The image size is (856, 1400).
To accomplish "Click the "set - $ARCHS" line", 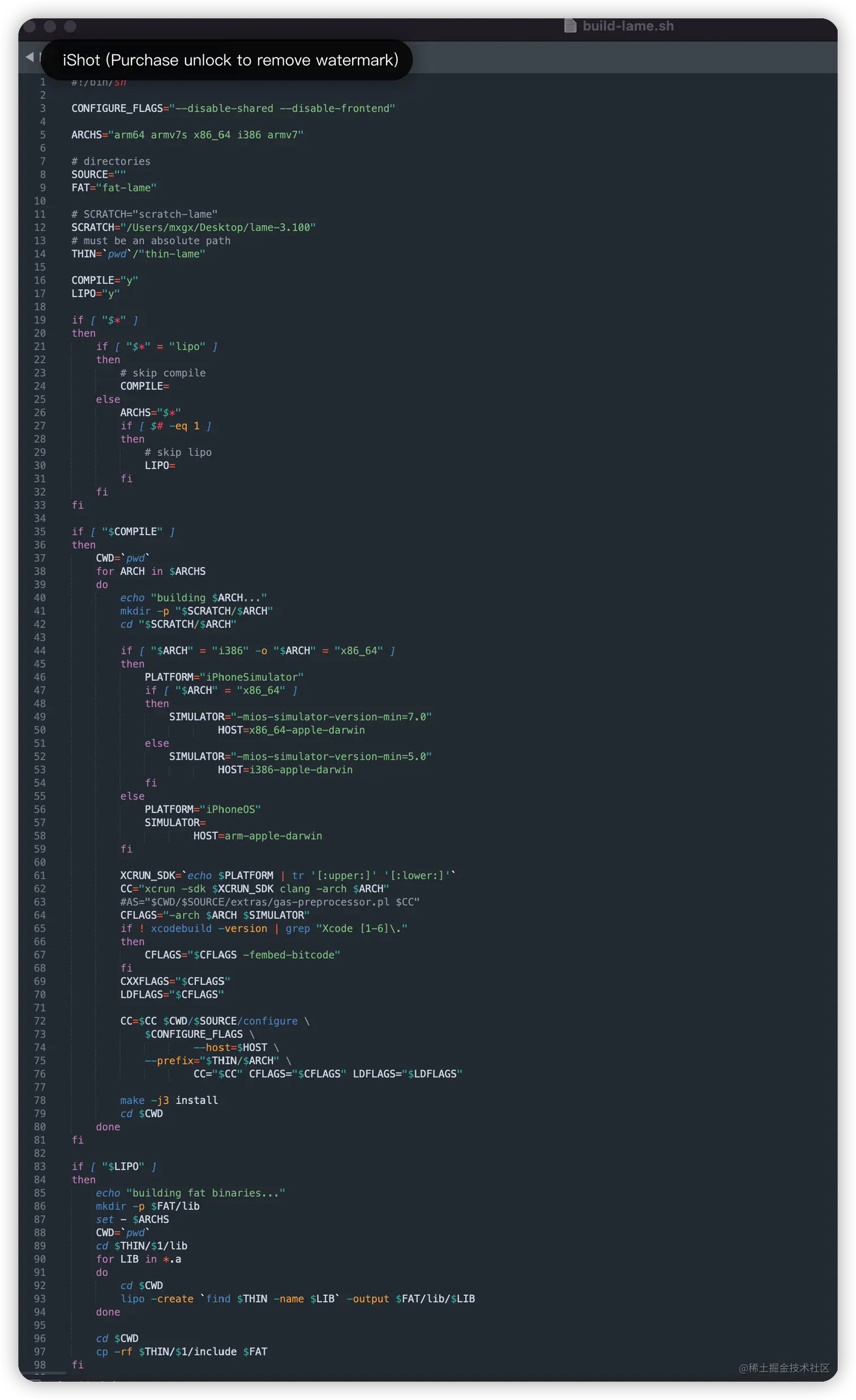I will click(x=132, y=1219).
